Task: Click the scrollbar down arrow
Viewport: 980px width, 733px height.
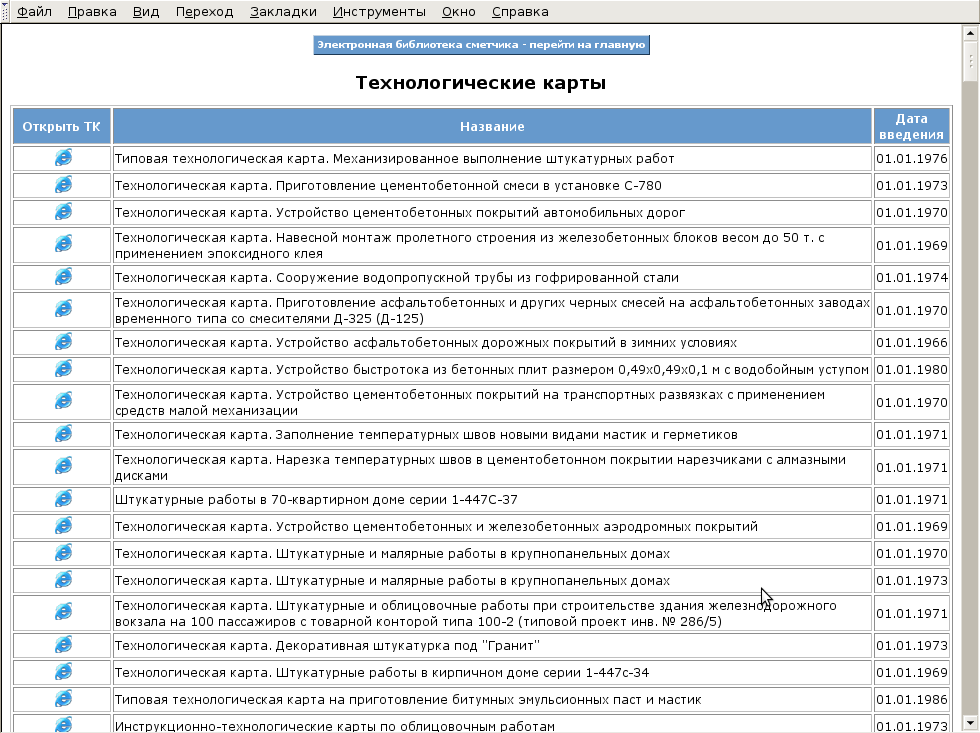Action: coord(971,721)
